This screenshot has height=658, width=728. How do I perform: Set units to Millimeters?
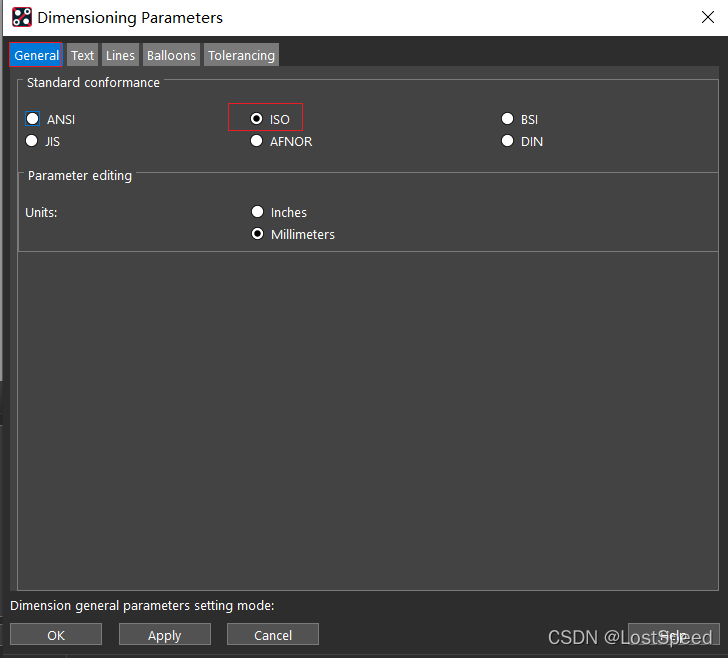[x=258, y=234]
